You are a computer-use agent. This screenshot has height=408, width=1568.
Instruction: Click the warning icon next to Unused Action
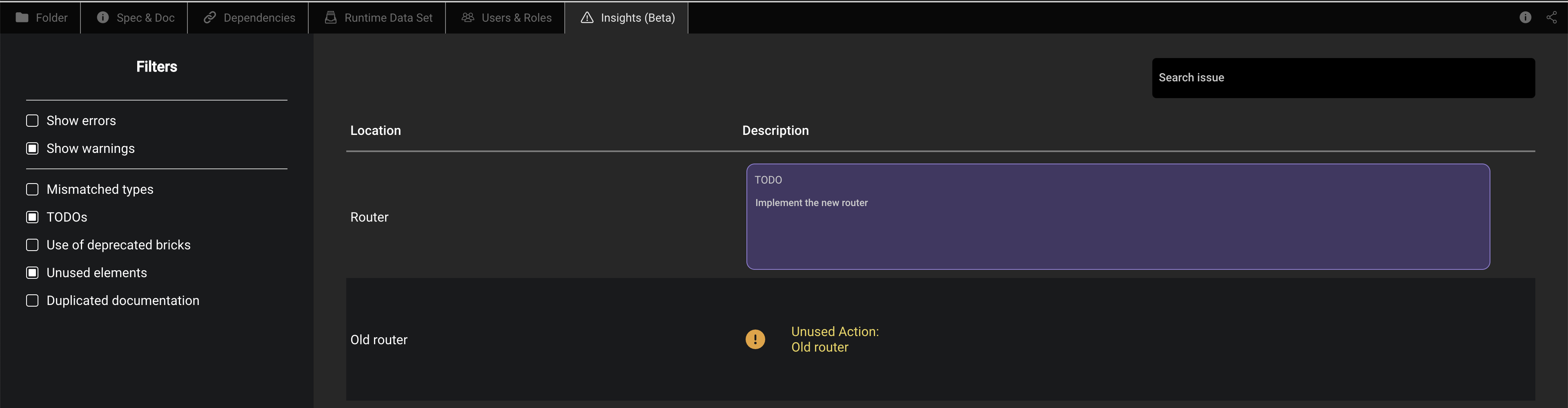click(x=755, y=340)
